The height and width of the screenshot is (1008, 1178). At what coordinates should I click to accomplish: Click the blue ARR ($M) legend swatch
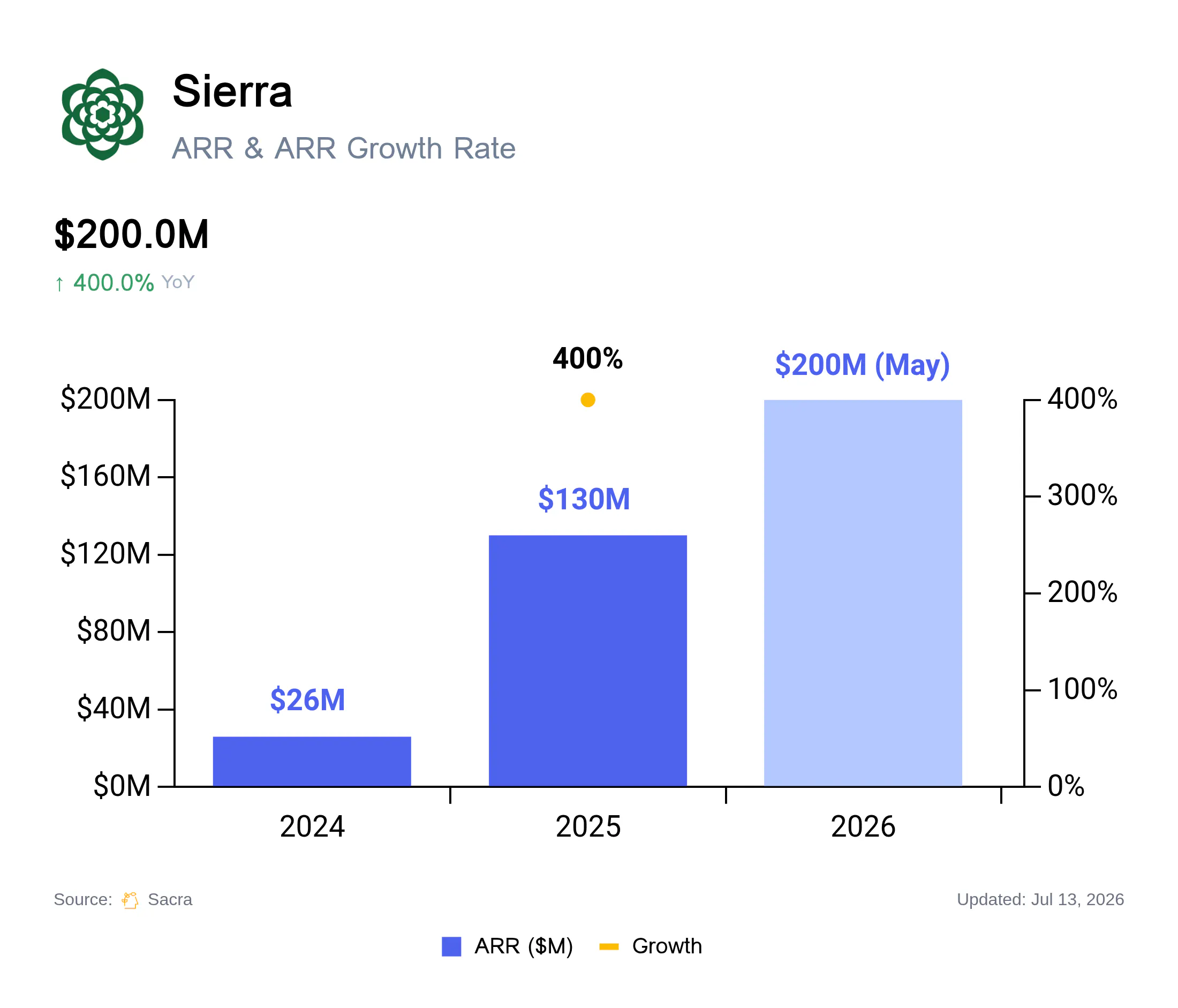451,946
